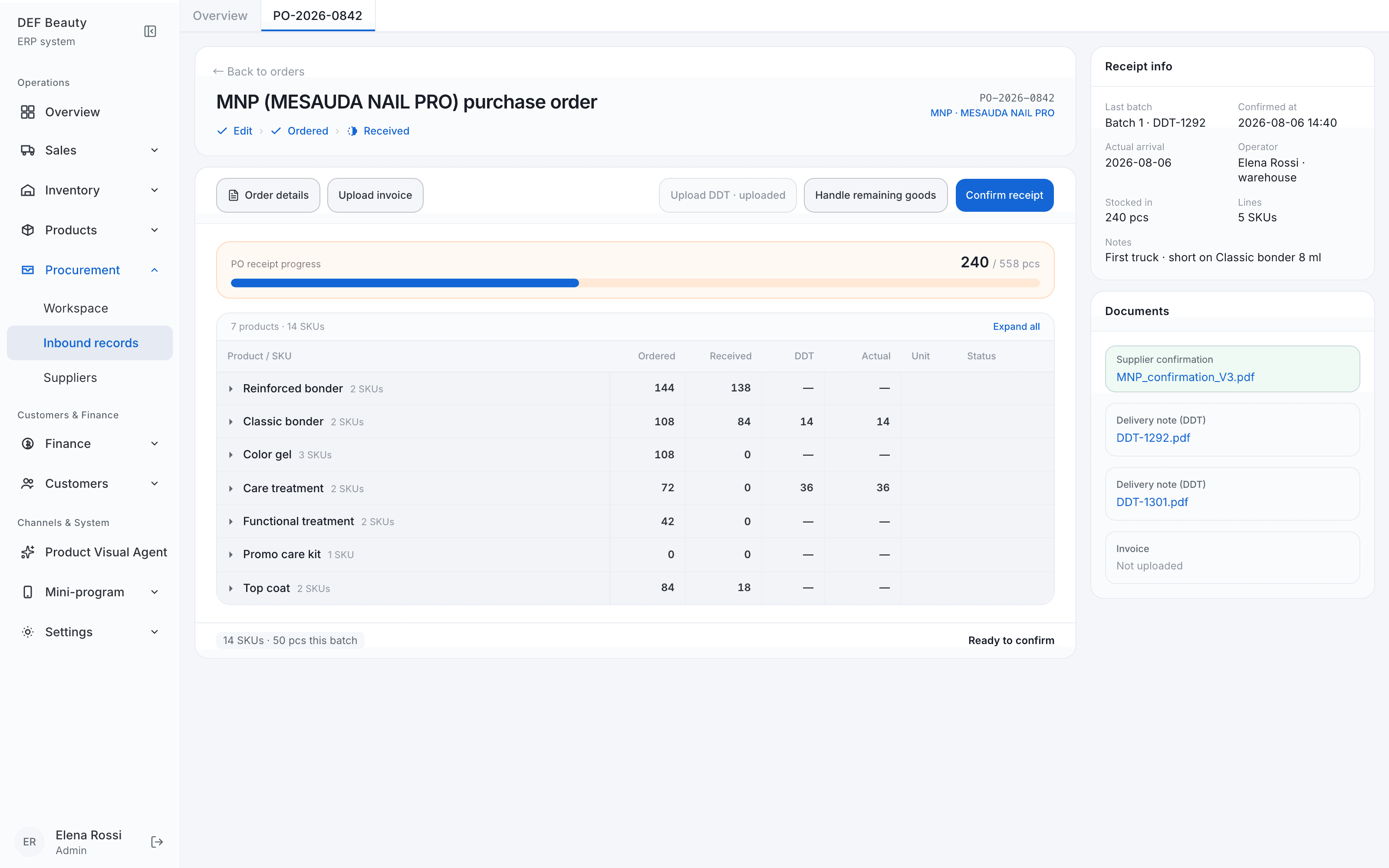Image resolution: width=1389 pixels, height=868 pixels.
Task: Expand the Care treatment row
Action: click(x=231, y=489)
